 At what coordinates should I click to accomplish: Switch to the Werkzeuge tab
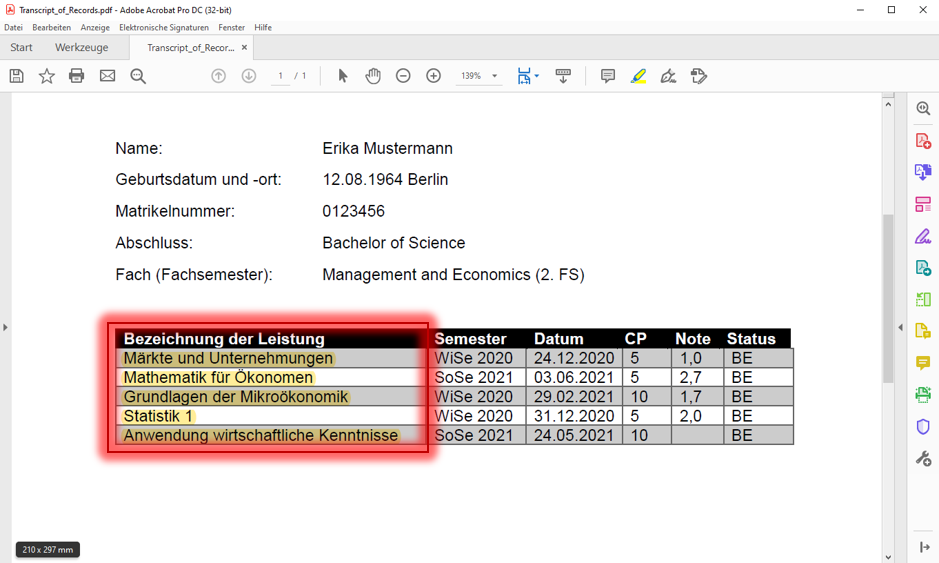point(81,47)
